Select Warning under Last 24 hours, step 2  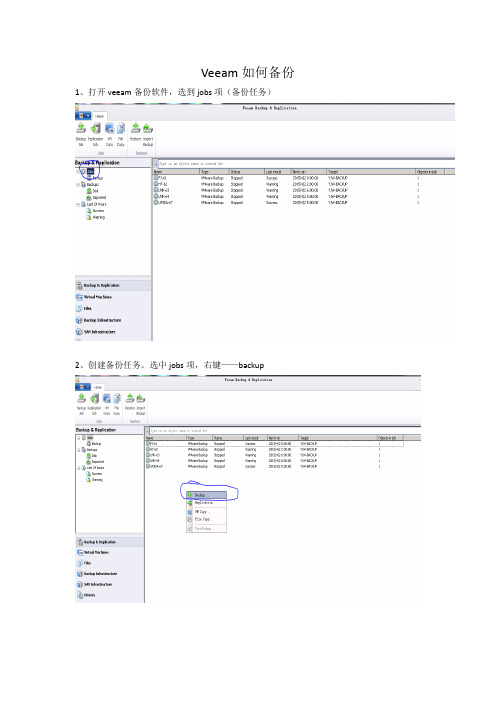point(94,479)
